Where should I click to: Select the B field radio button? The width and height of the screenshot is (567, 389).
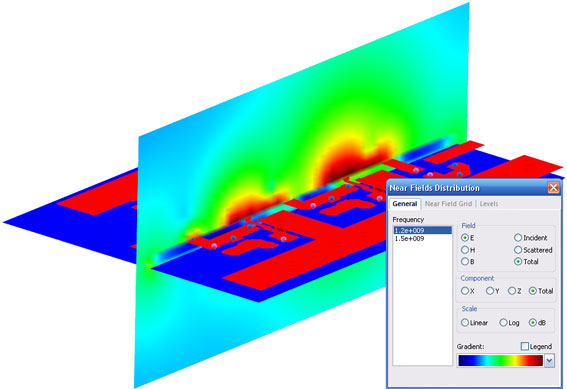click(x=468, y=261)
